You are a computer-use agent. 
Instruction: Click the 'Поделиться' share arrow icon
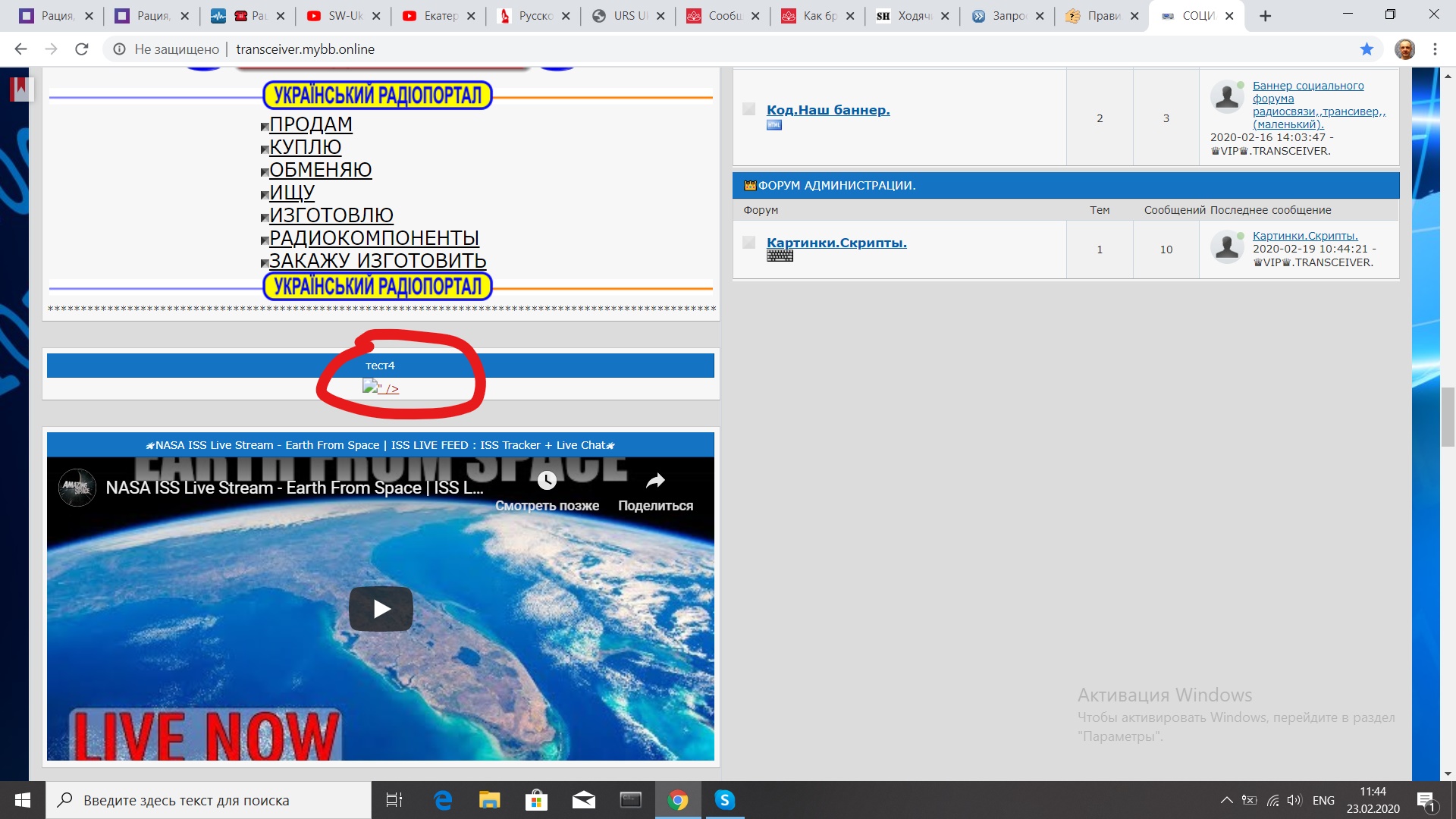tap(655, 480)
